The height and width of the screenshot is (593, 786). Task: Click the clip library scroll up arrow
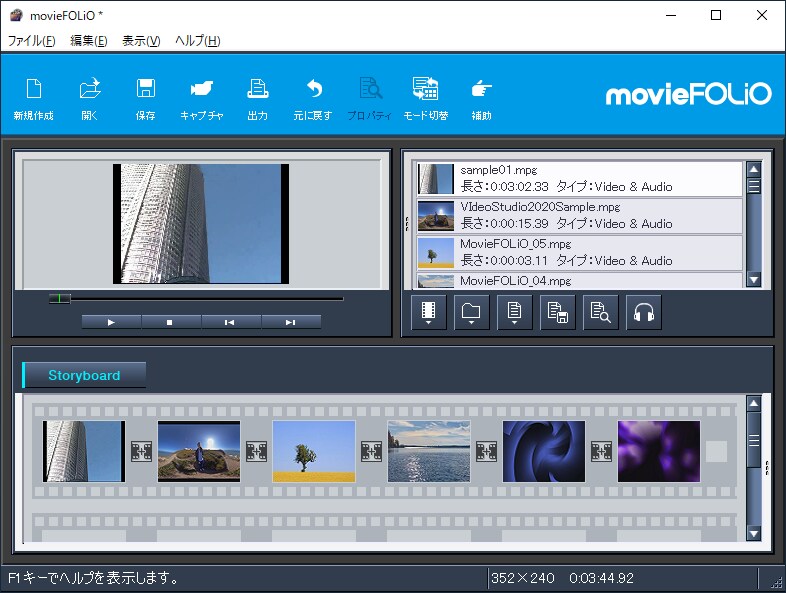click(754, 169)
